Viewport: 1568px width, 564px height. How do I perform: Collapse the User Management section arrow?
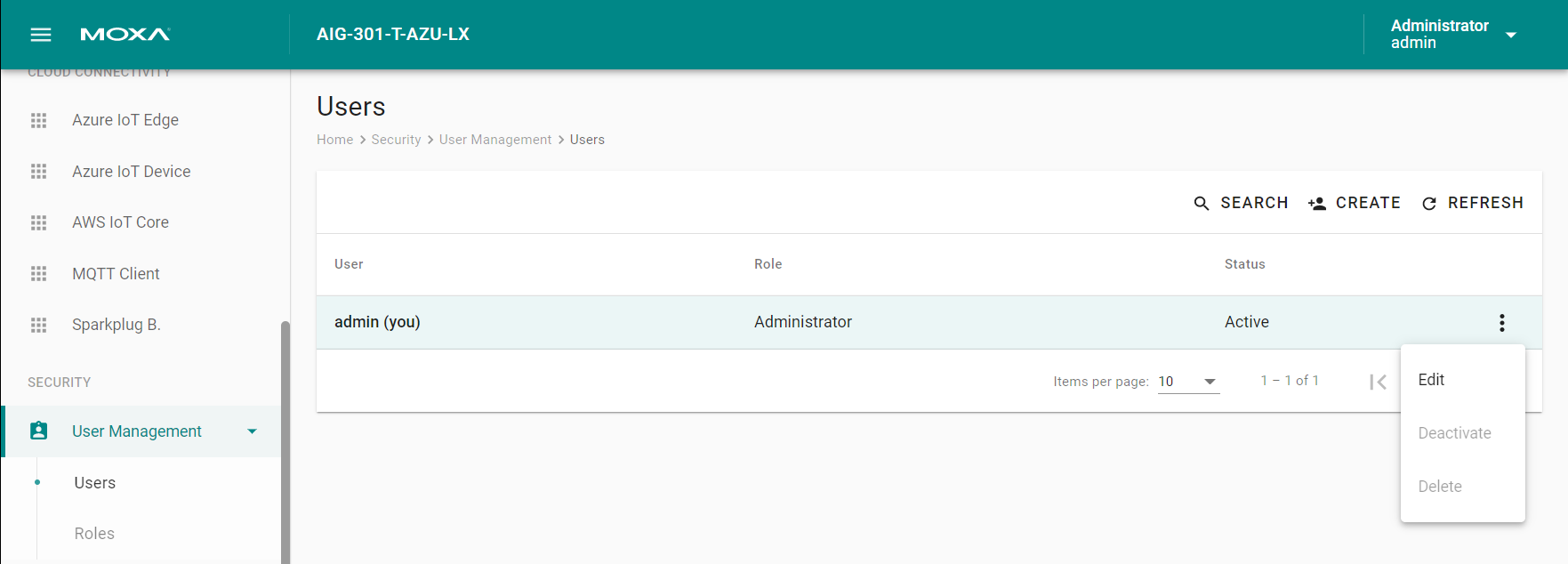click(x=252, y=431)
